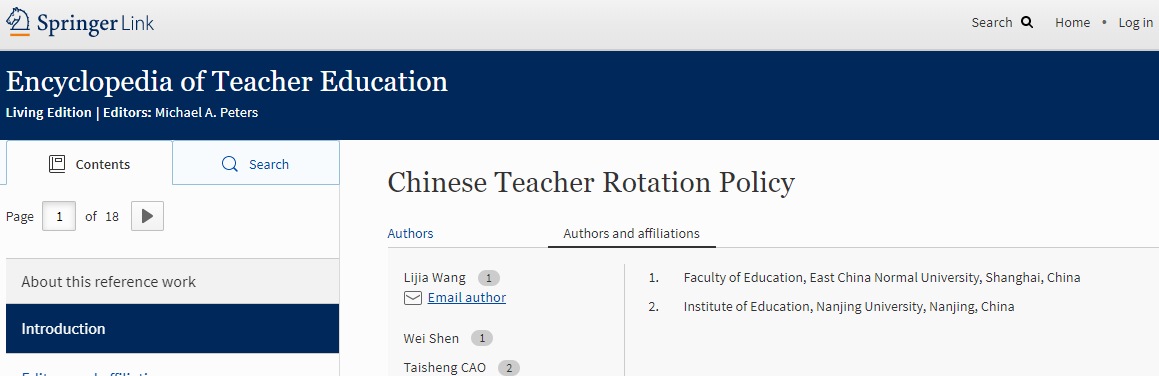
Task: Open the Authors tab
Action: (410, 233)
